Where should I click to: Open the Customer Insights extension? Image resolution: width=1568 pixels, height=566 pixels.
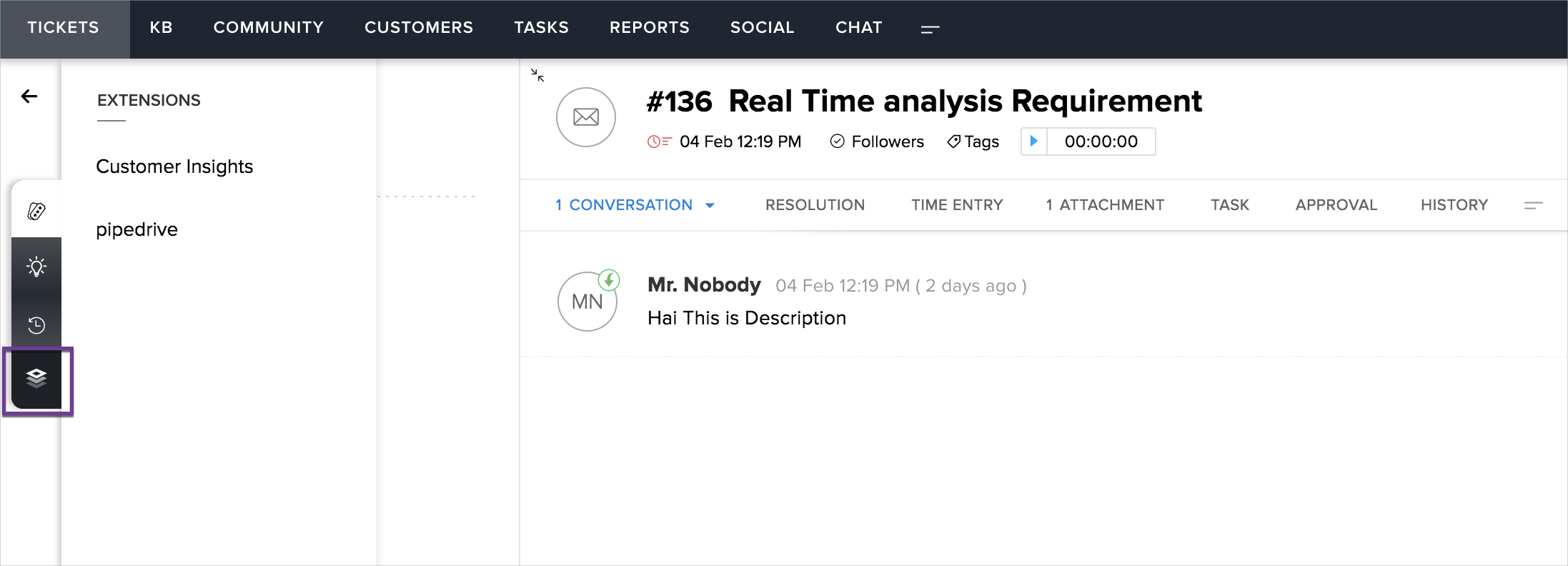(x=174, y=167)
